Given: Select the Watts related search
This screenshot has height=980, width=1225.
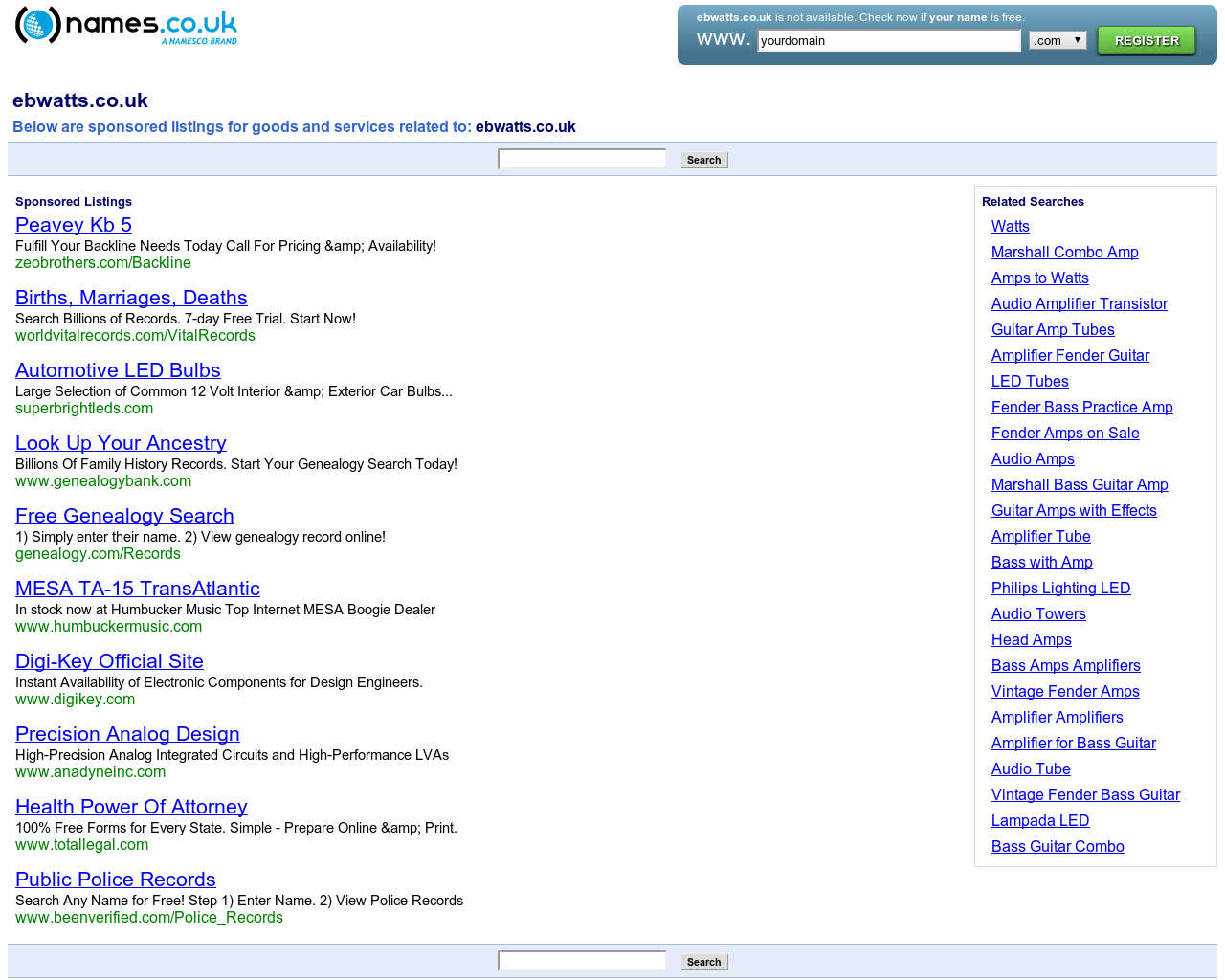Looking at the screenshot, I should click(1011, 227).
